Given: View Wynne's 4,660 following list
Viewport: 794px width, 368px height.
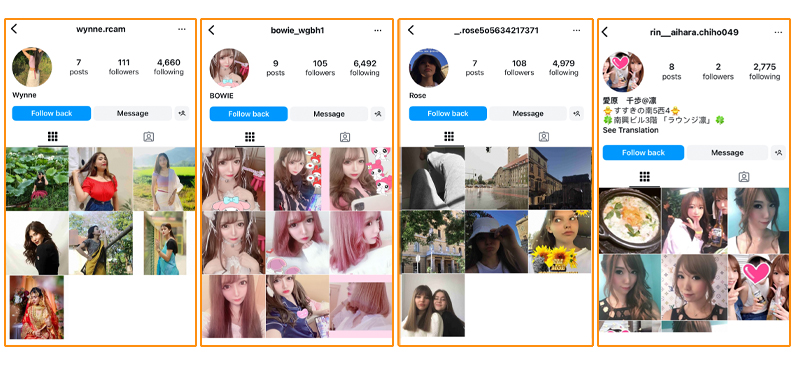Looking at the screenshot, I should (x=169, y=67).
